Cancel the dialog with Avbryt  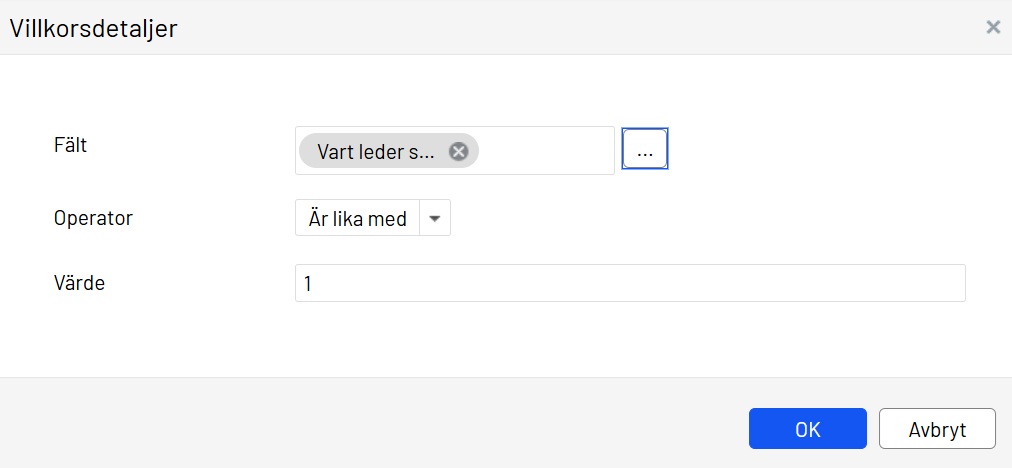937,429
